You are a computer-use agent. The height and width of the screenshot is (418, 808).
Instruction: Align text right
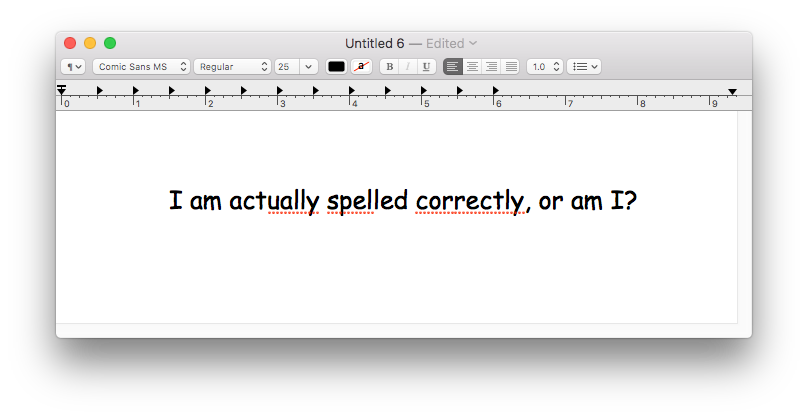click(x=491, y=66)
